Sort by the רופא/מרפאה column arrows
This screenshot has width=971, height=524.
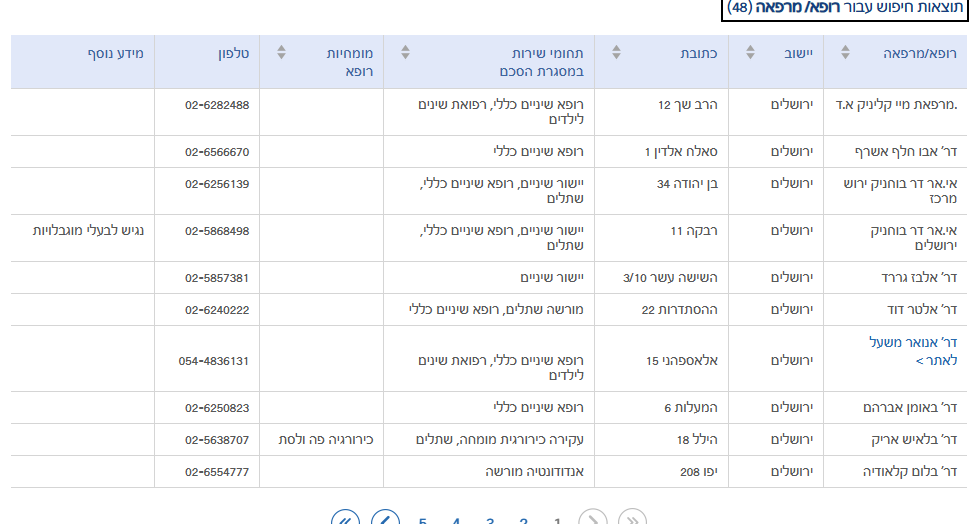[x=846, y=52]
